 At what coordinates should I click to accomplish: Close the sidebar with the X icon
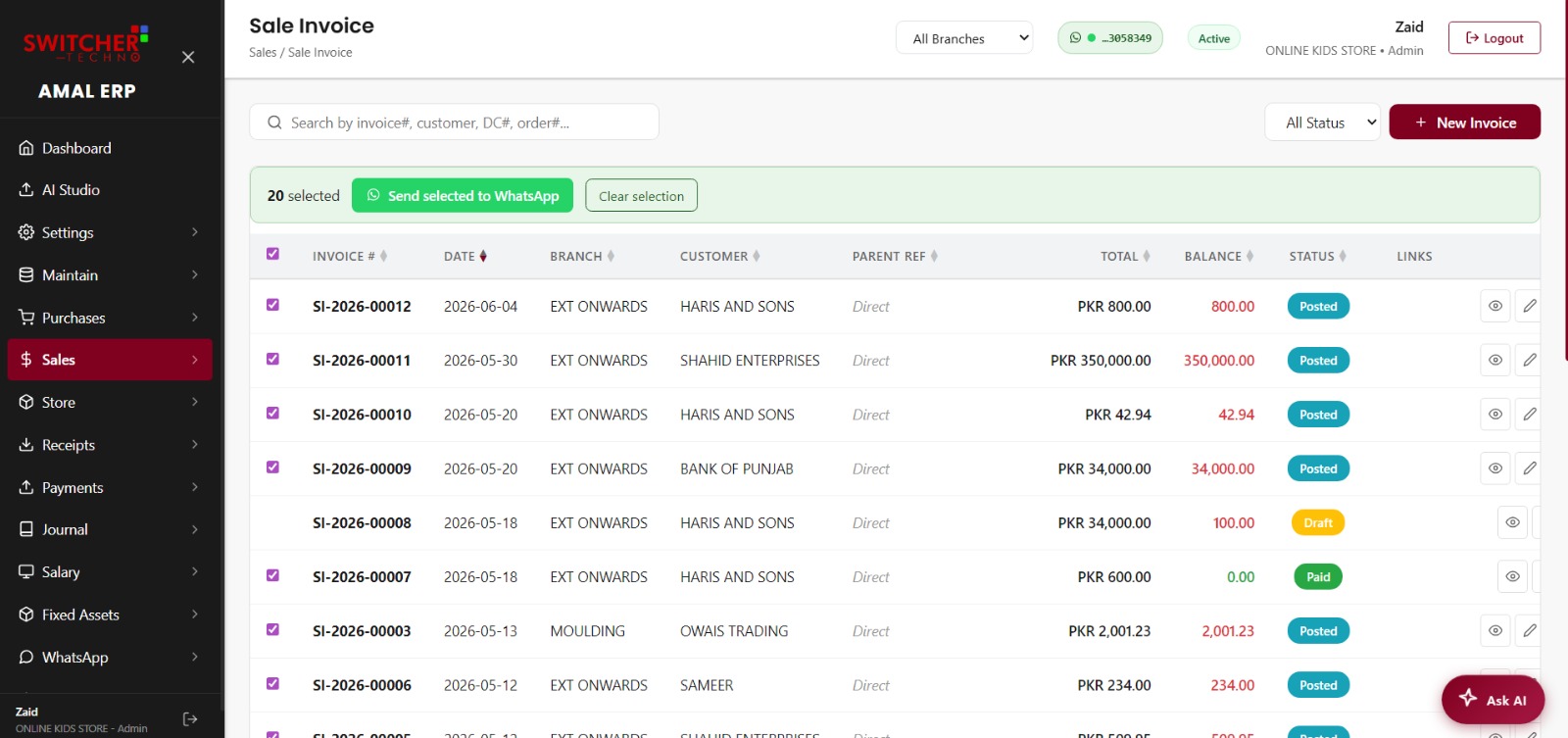(188, 57)
